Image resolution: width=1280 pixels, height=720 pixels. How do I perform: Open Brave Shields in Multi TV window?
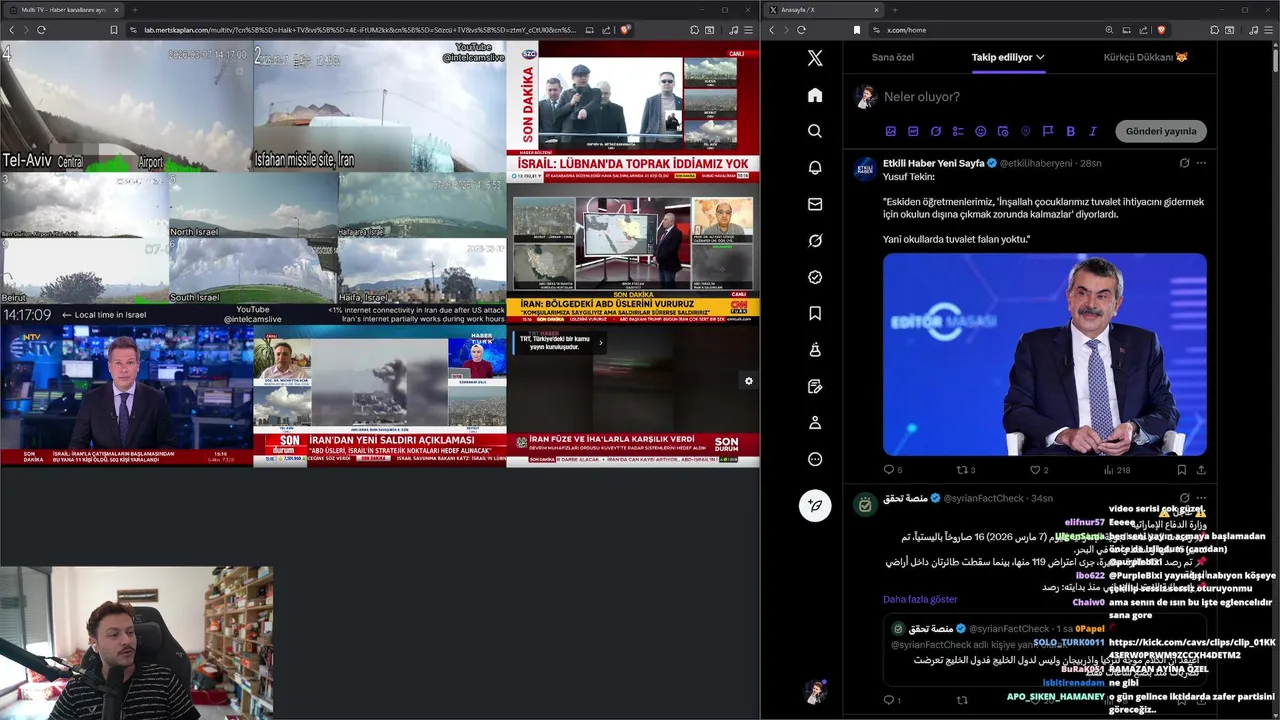[x=625, y=30]
